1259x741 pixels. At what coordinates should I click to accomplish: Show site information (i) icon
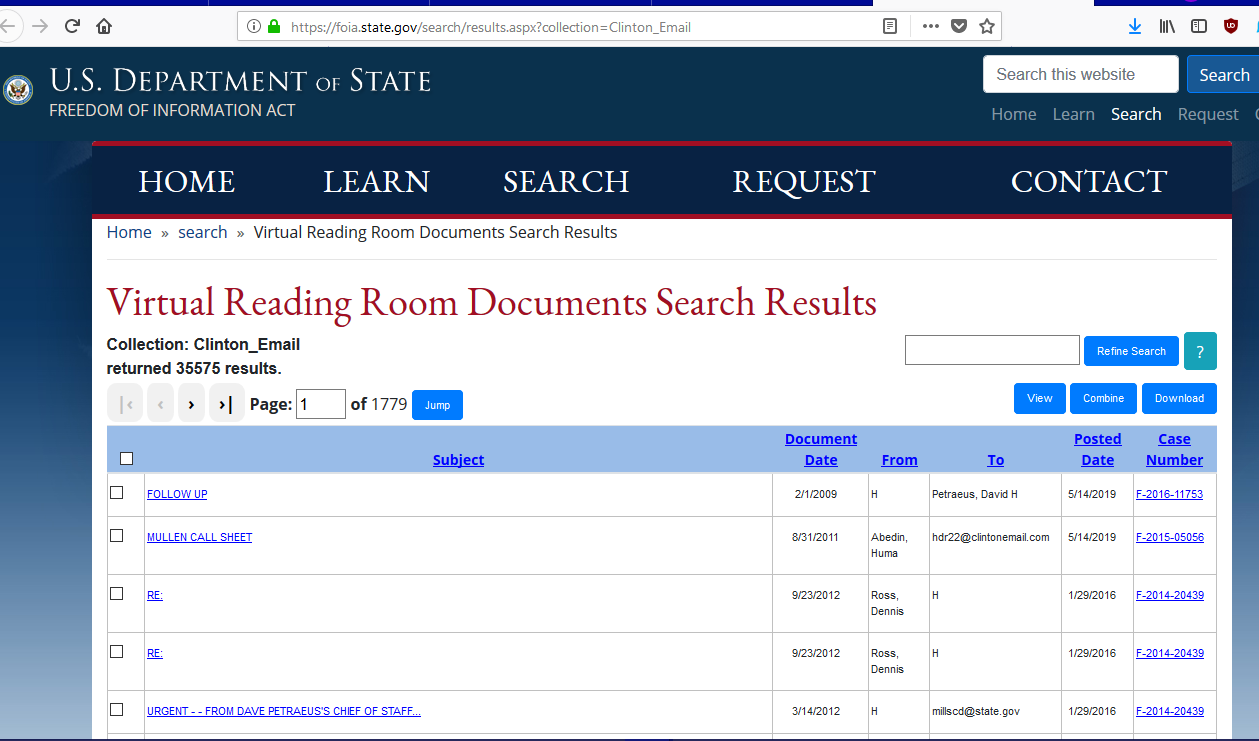point(253,27)
